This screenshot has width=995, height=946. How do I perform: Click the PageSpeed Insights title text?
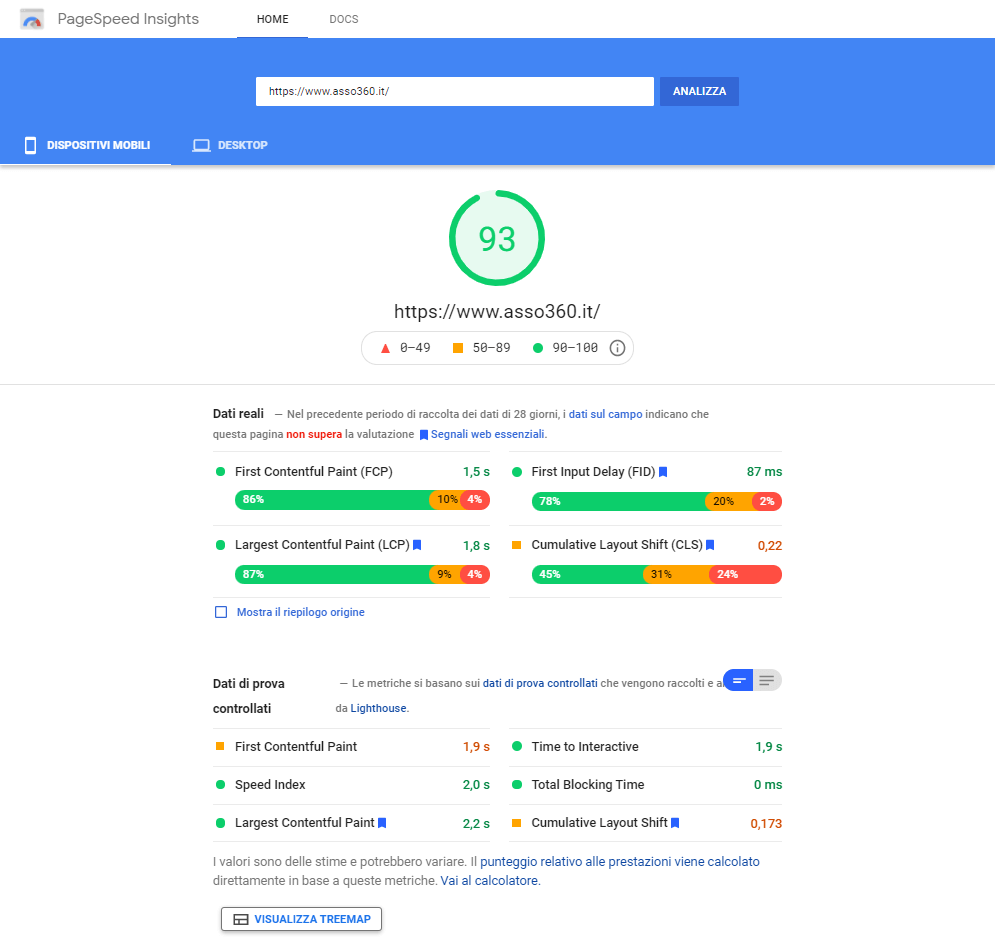[x=128, y=19]
